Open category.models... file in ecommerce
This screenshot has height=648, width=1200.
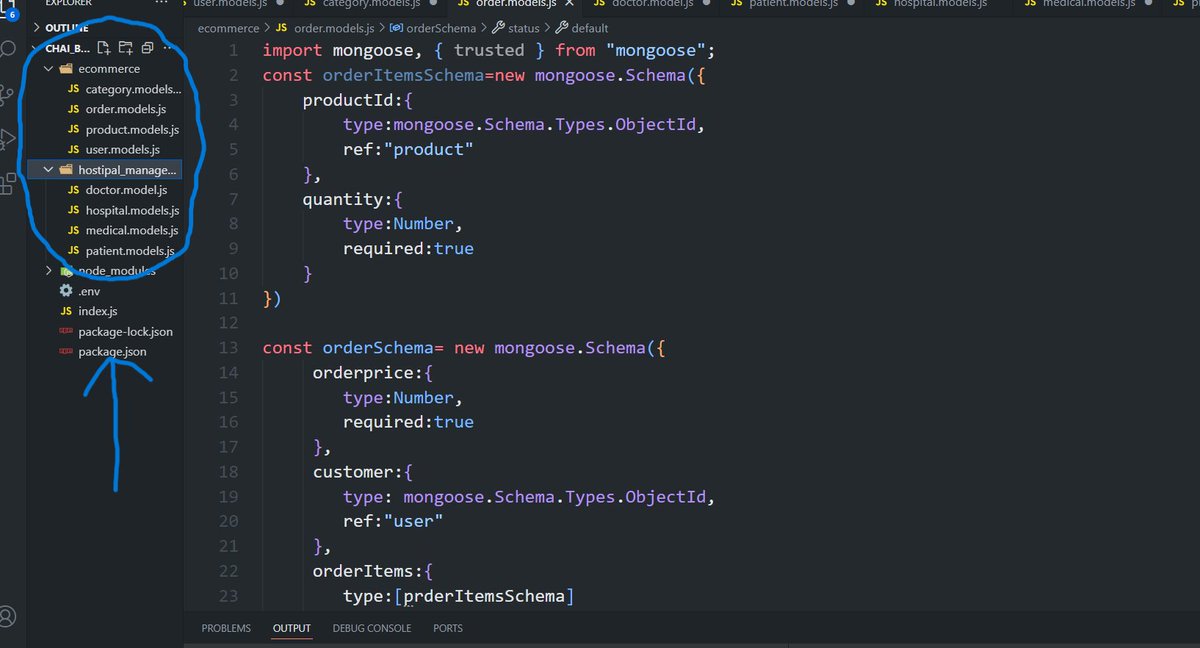pos(133,89)
